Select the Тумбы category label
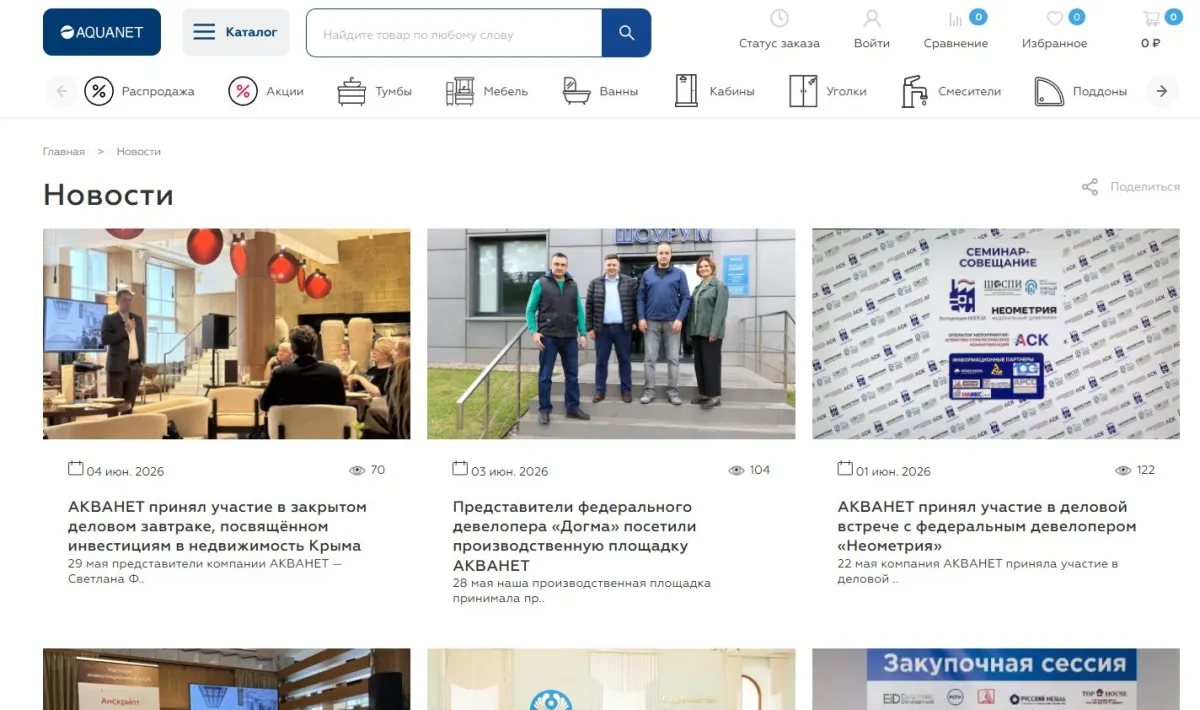1200x710 pixels. coord(394,91)
